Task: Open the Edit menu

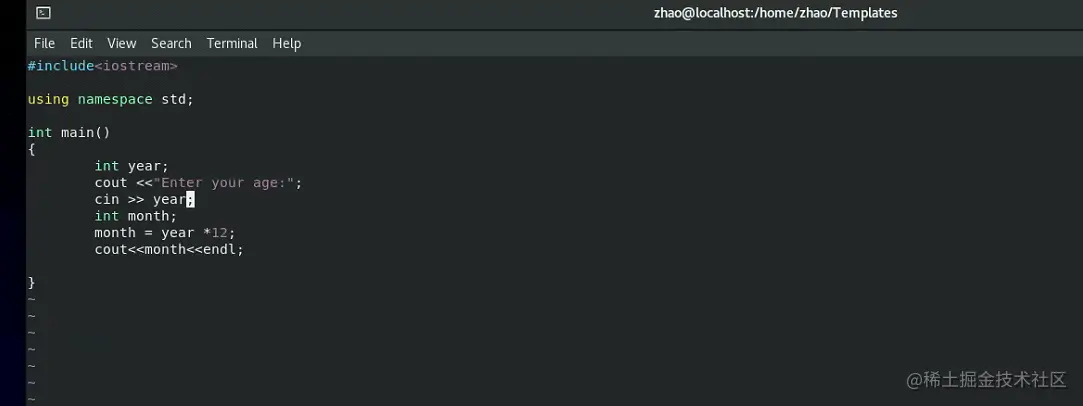Action: coord(81,44)
